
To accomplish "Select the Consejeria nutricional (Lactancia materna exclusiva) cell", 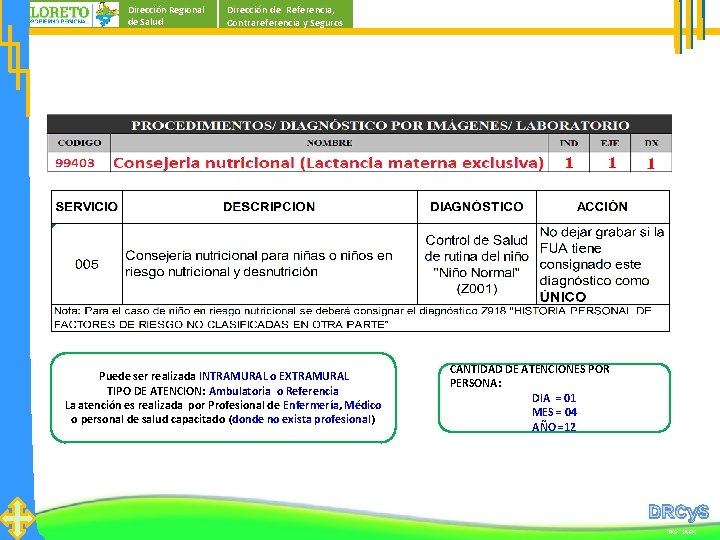I will pyautogui.click(x=329, y=163).
